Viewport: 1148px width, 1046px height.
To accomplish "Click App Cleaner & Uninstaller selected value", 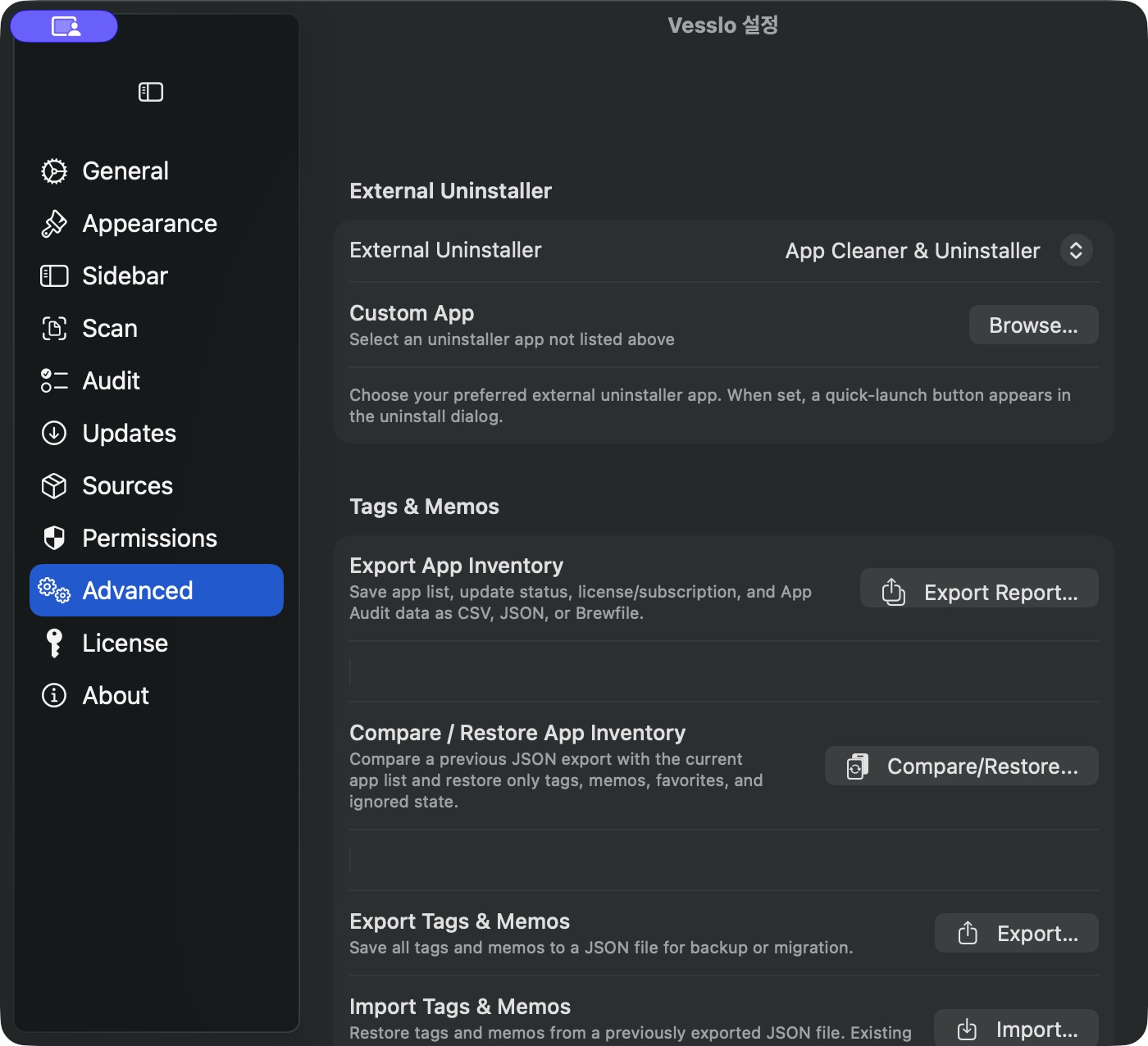I will click(x=913, y=251).
